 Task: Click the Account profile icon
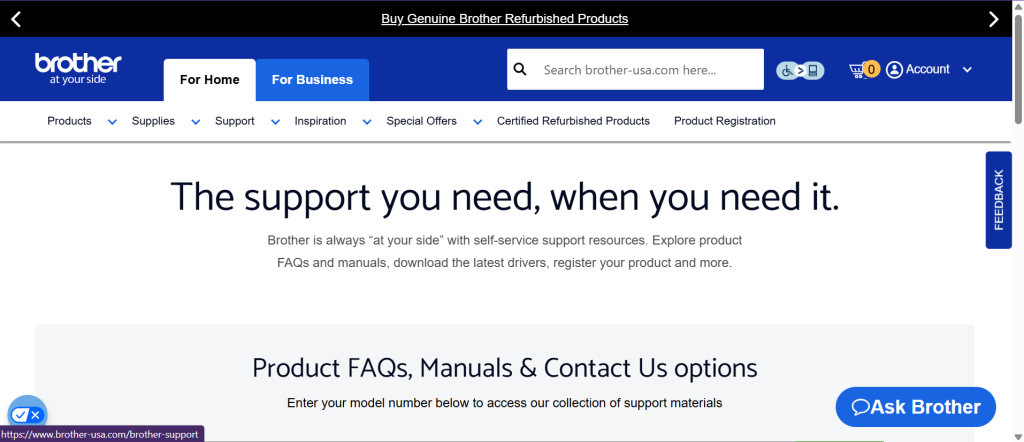coord(894,70)
